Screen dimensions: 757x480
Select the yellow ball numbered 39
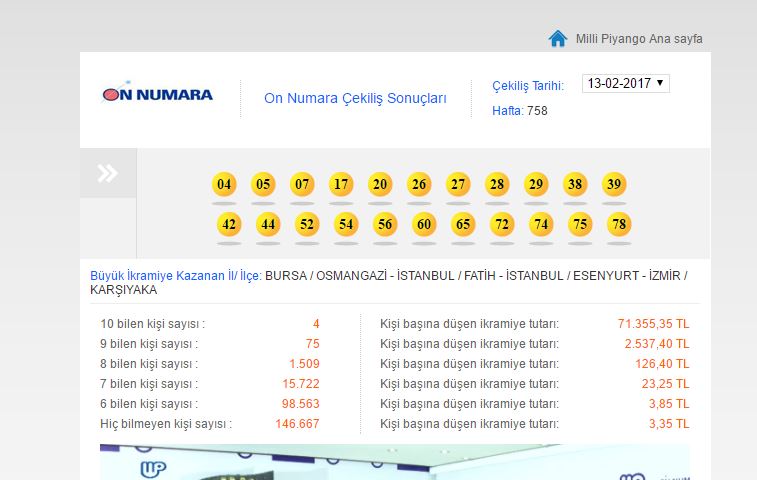coord(614,184)
